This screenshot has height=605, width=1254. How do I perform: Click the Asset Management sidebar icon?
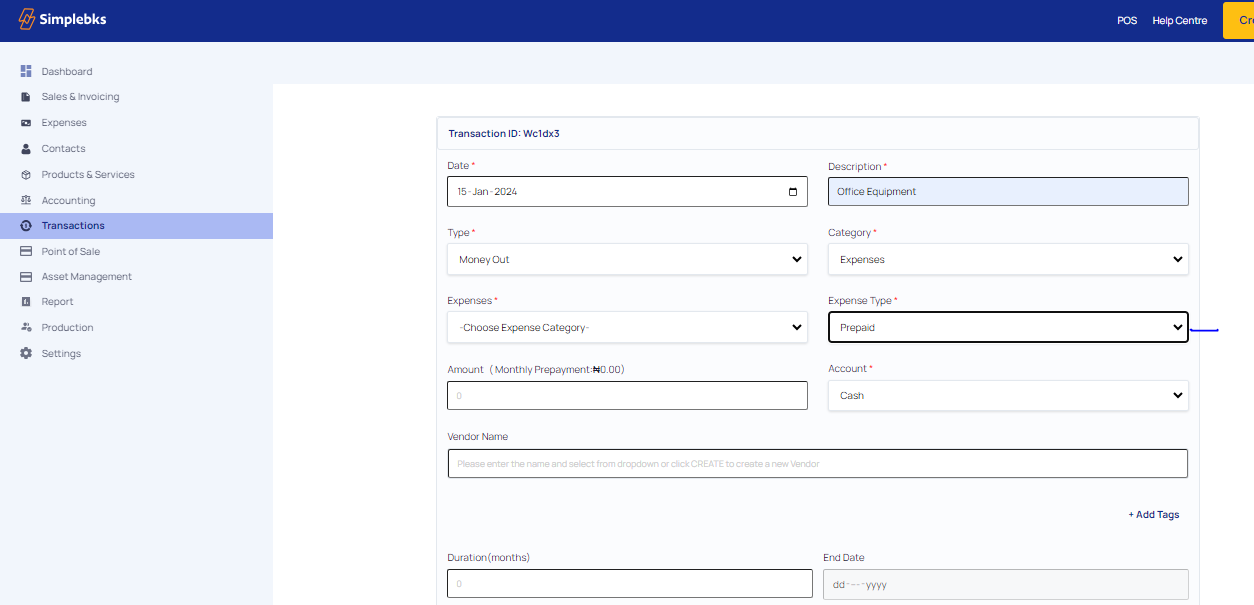coord(26,277)
